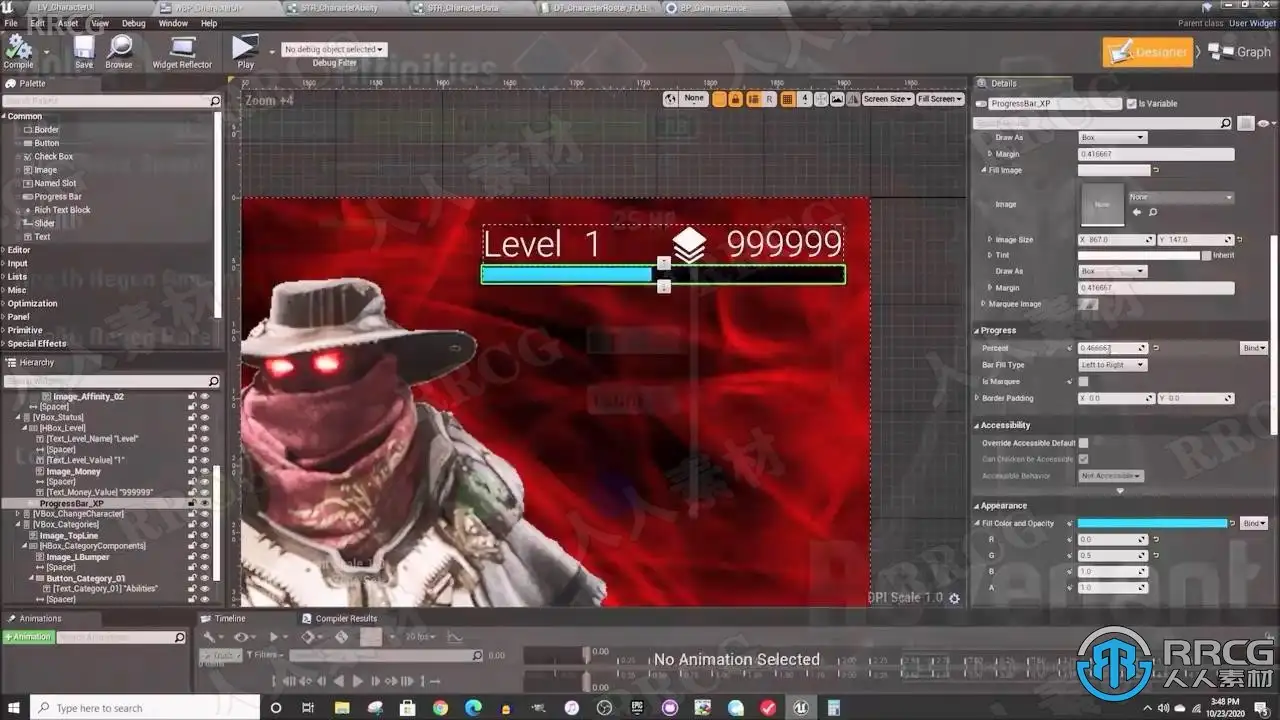Click the None localization button in viewport
1280x720 pixels.
[x=694, y=99]
